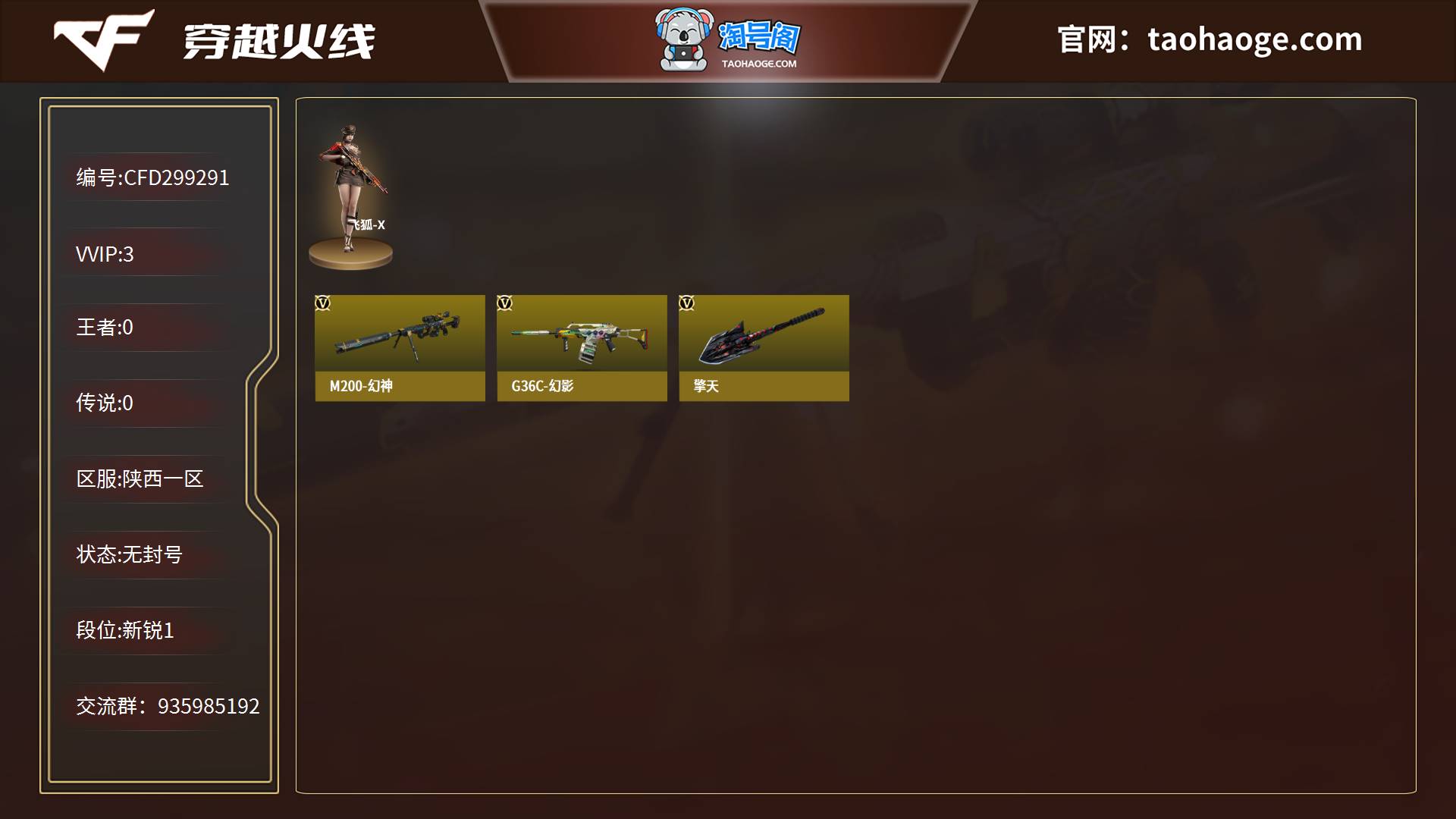Click the V badge on the 擎天 card
The width and height of the screenshot is (1456, 819).
[x=686, y=303]
